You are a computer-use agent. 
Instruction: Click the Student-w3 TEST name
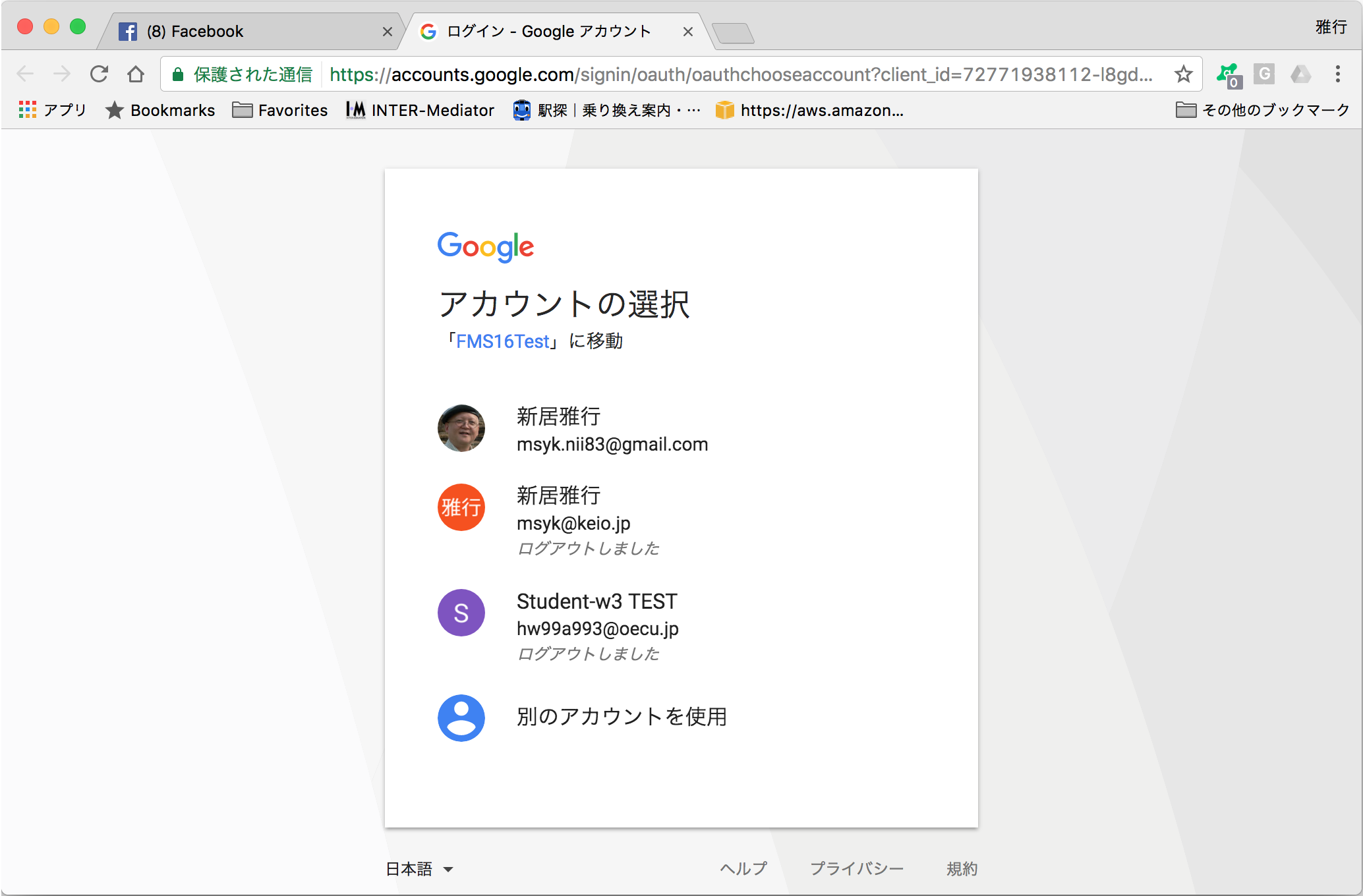tap(596, 601)
